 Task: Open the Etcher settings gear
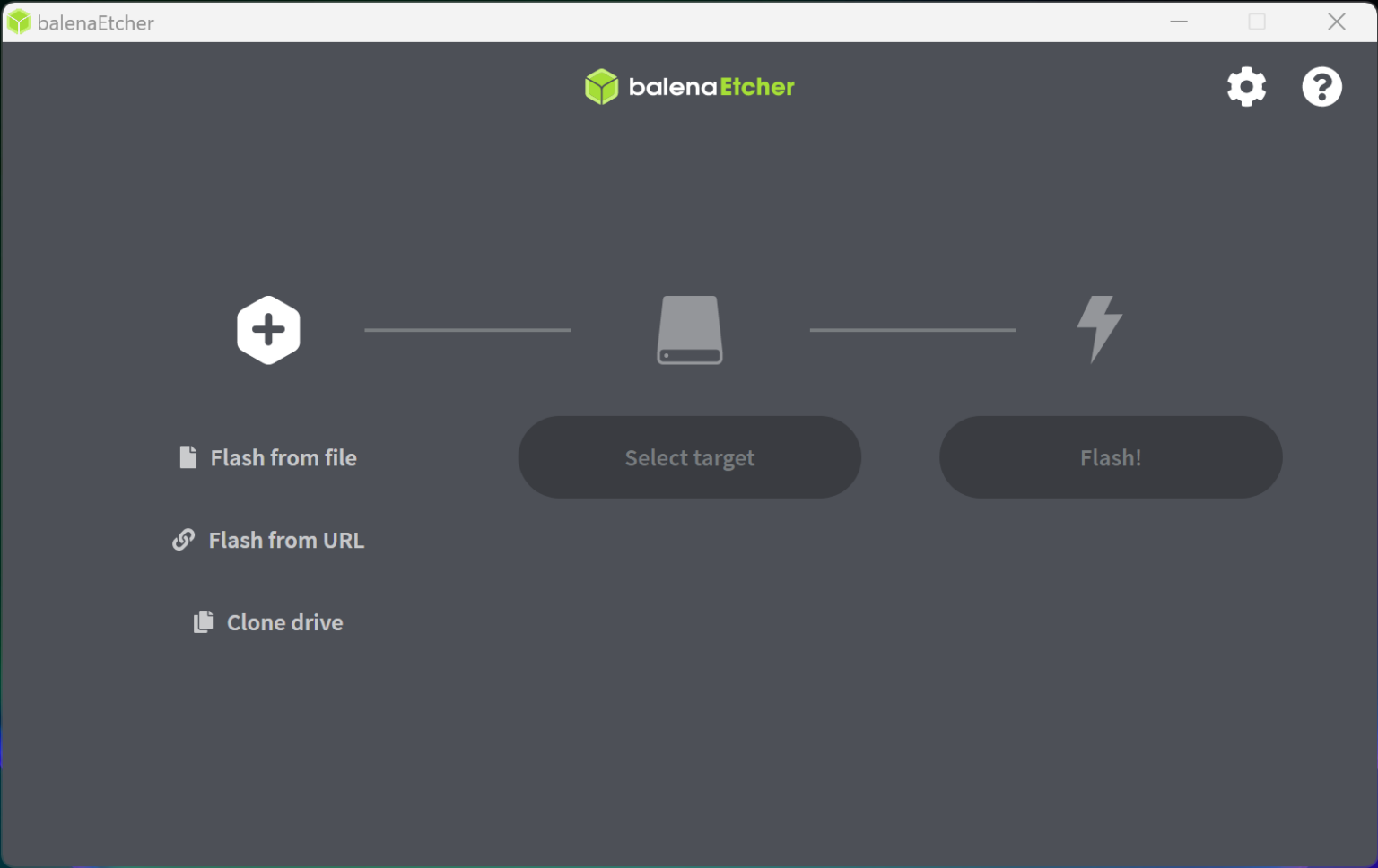[1246, 86]
